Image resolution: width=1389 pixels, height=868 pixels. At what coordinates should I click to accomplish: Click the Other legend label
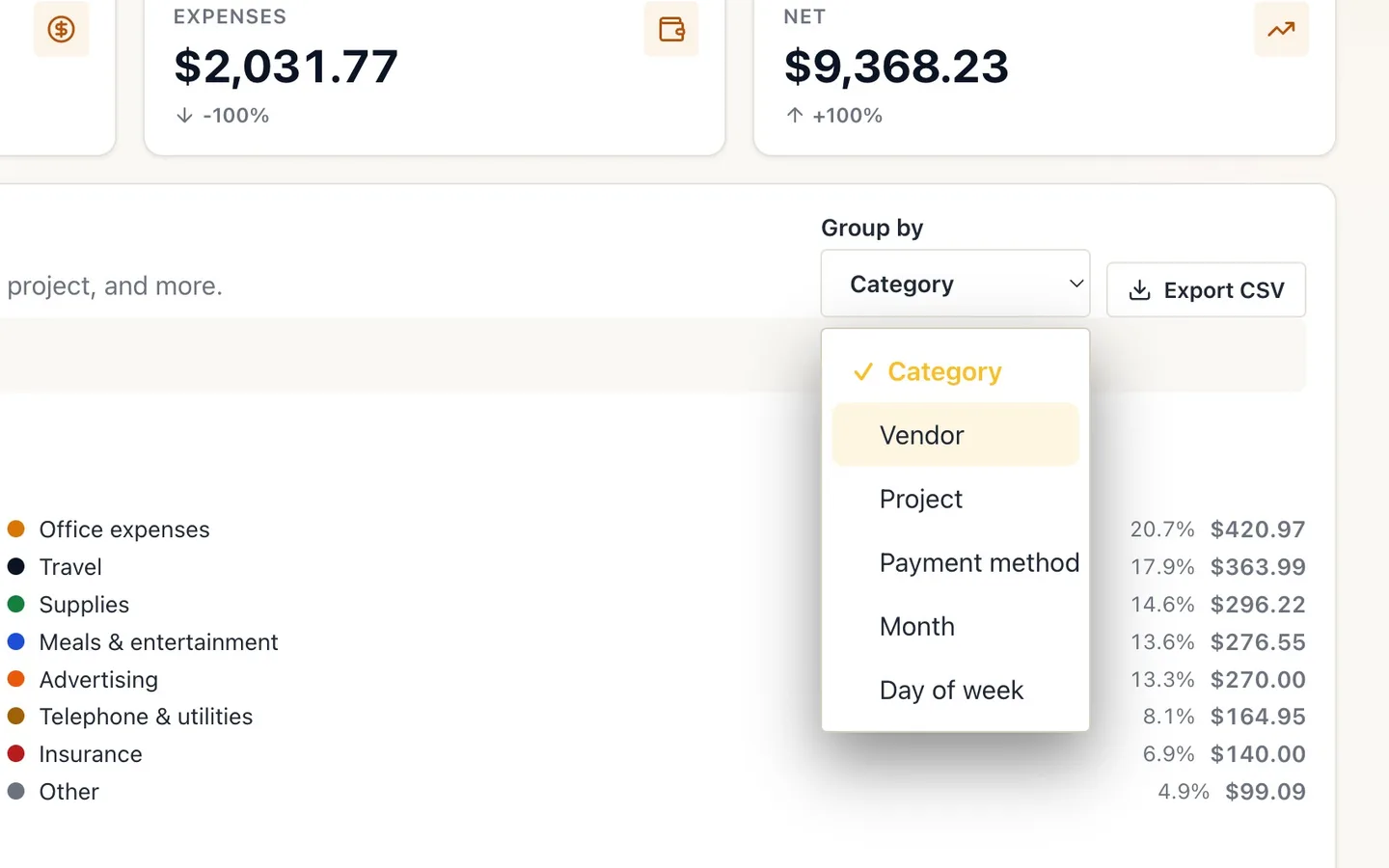click(x=68, y=792)
